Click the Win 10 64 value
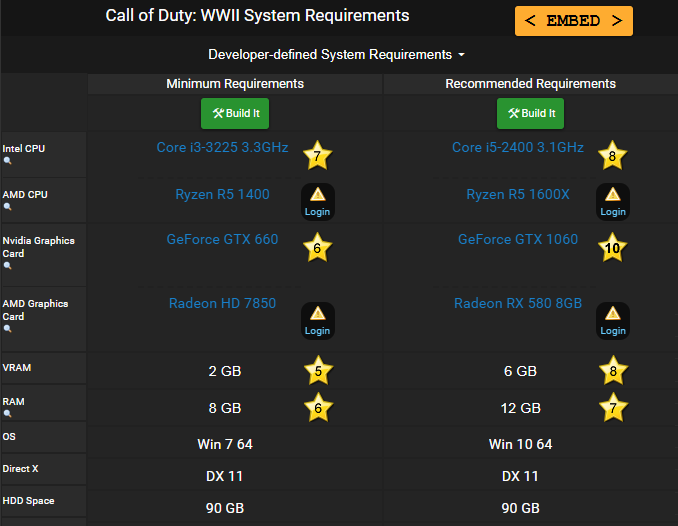The image size is (678, 526). pos(521,444)
